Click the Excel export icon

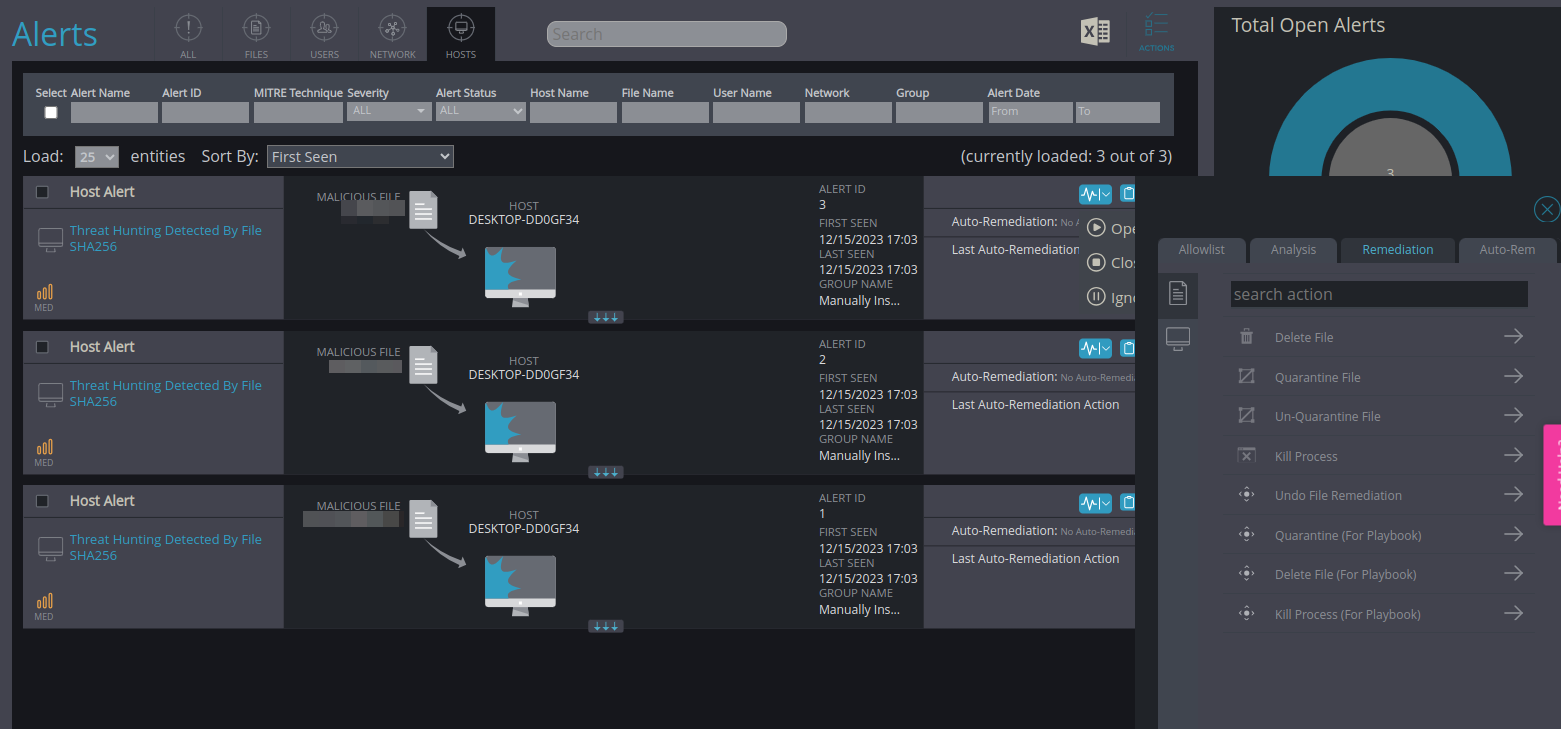[x=1095, y=32]
